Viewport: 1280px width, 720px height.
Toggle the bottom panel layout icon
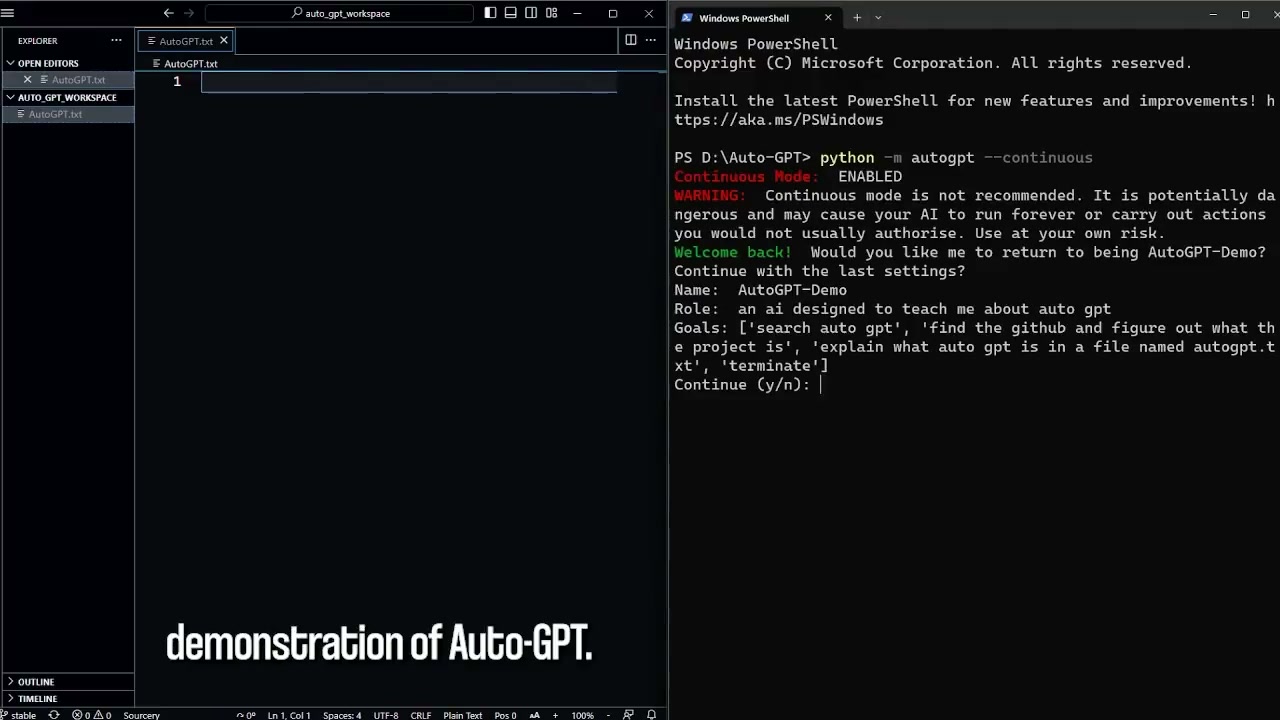(x=510, y=13)
